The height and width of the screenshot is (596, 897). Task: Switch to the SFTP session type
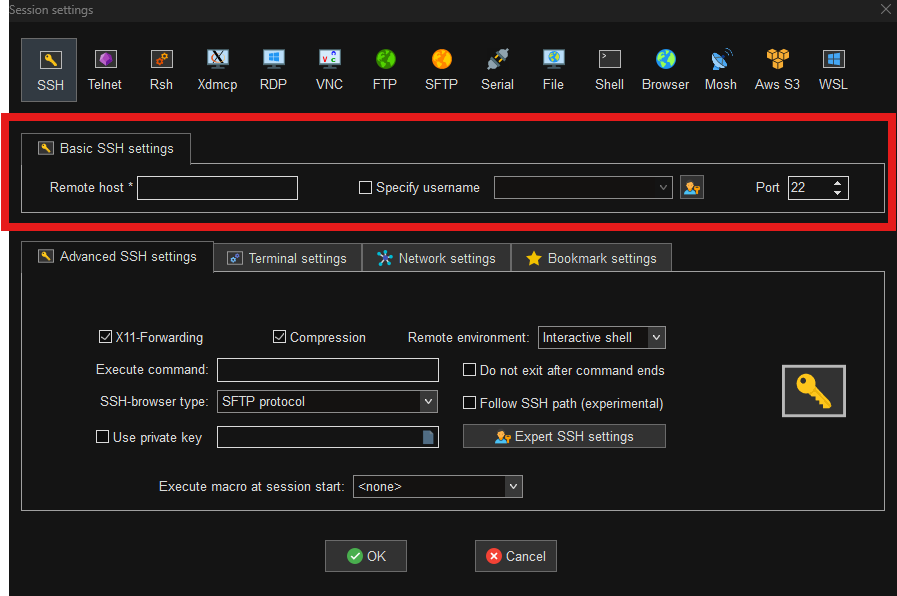point(441,70)
